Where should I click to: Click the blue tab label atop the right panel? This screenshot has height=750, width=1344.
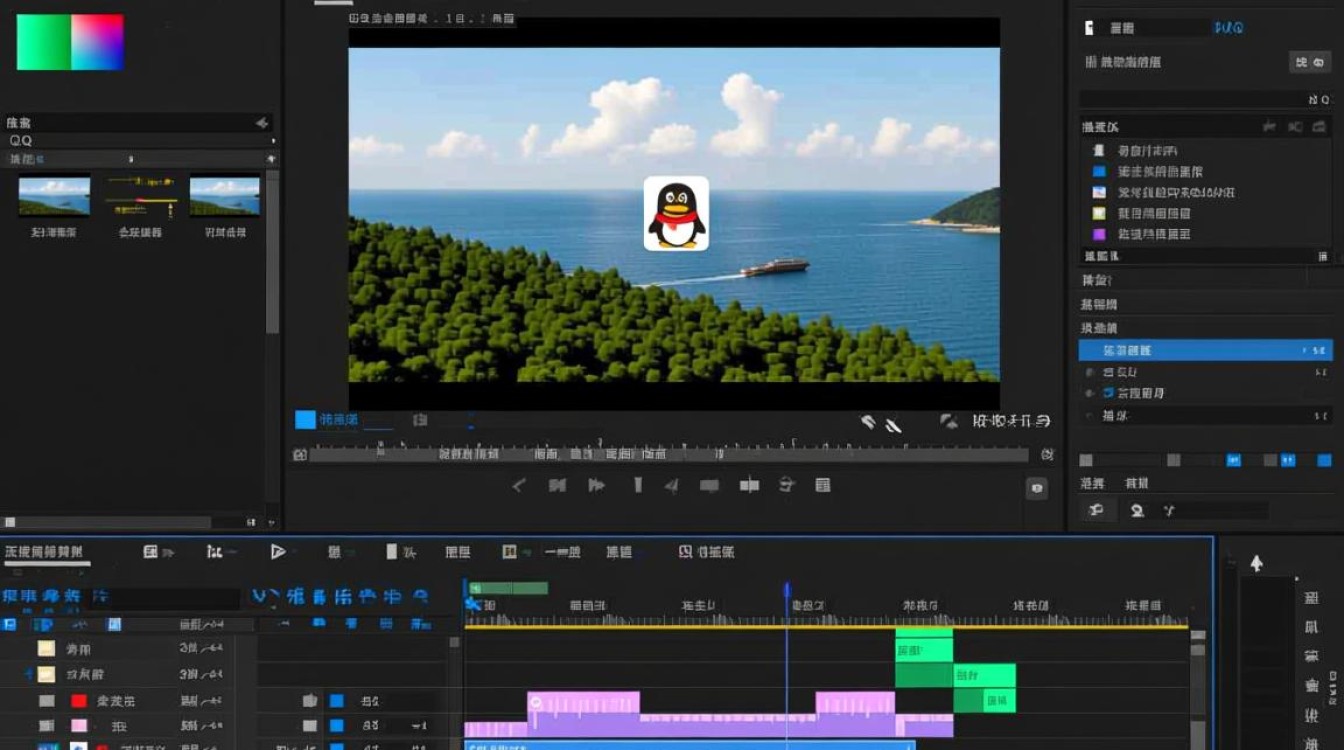1229,28
